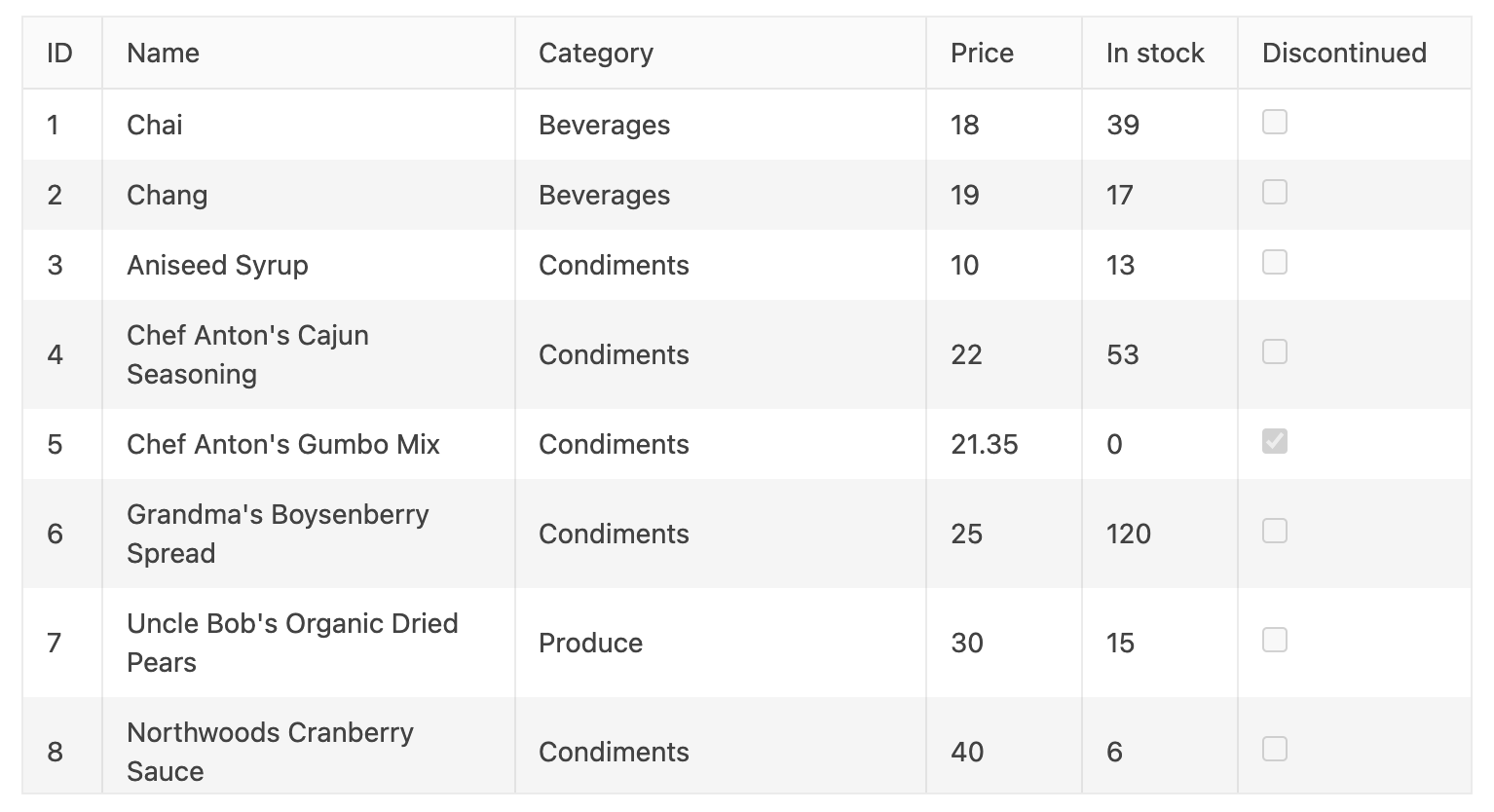Click the 21.35 price cell

985,445
